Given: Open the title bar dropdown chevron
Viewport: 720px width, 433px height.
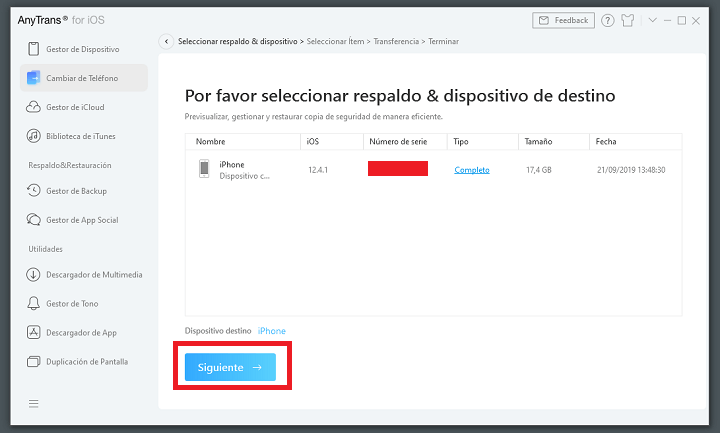Looking at the screenshot, I should [x=652, y=20].
